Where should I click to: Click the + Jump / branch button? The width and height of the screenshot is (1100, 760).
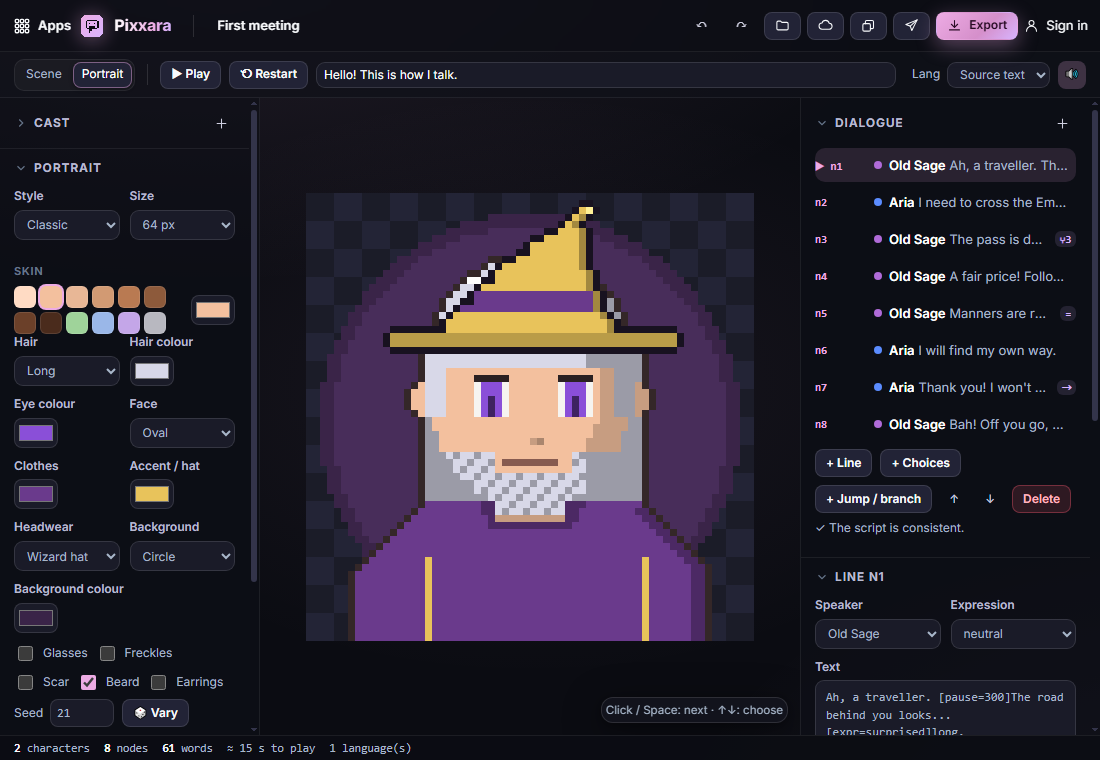(x=873, y=499)
